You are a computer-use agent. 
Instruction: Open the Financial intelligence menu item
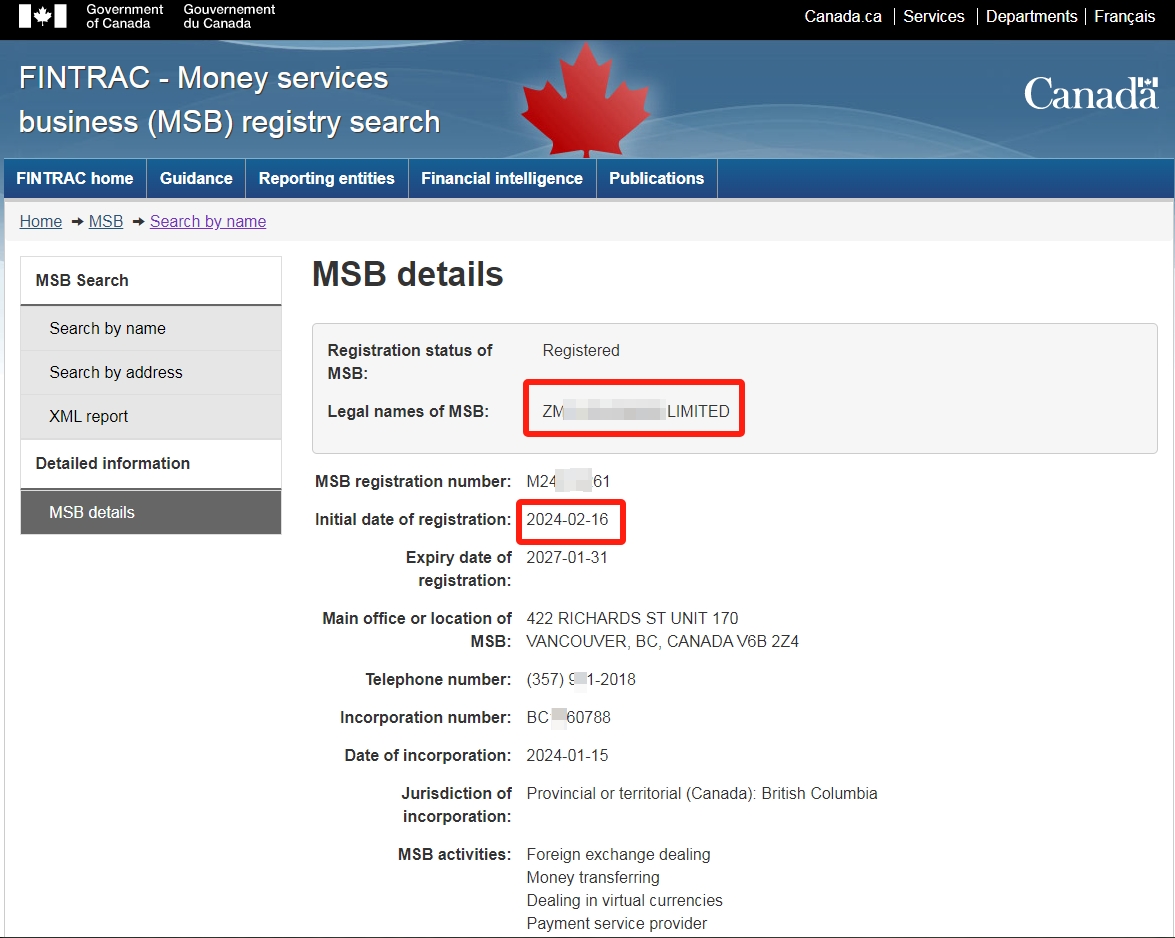pyautogui.click(x=501, y=178)
